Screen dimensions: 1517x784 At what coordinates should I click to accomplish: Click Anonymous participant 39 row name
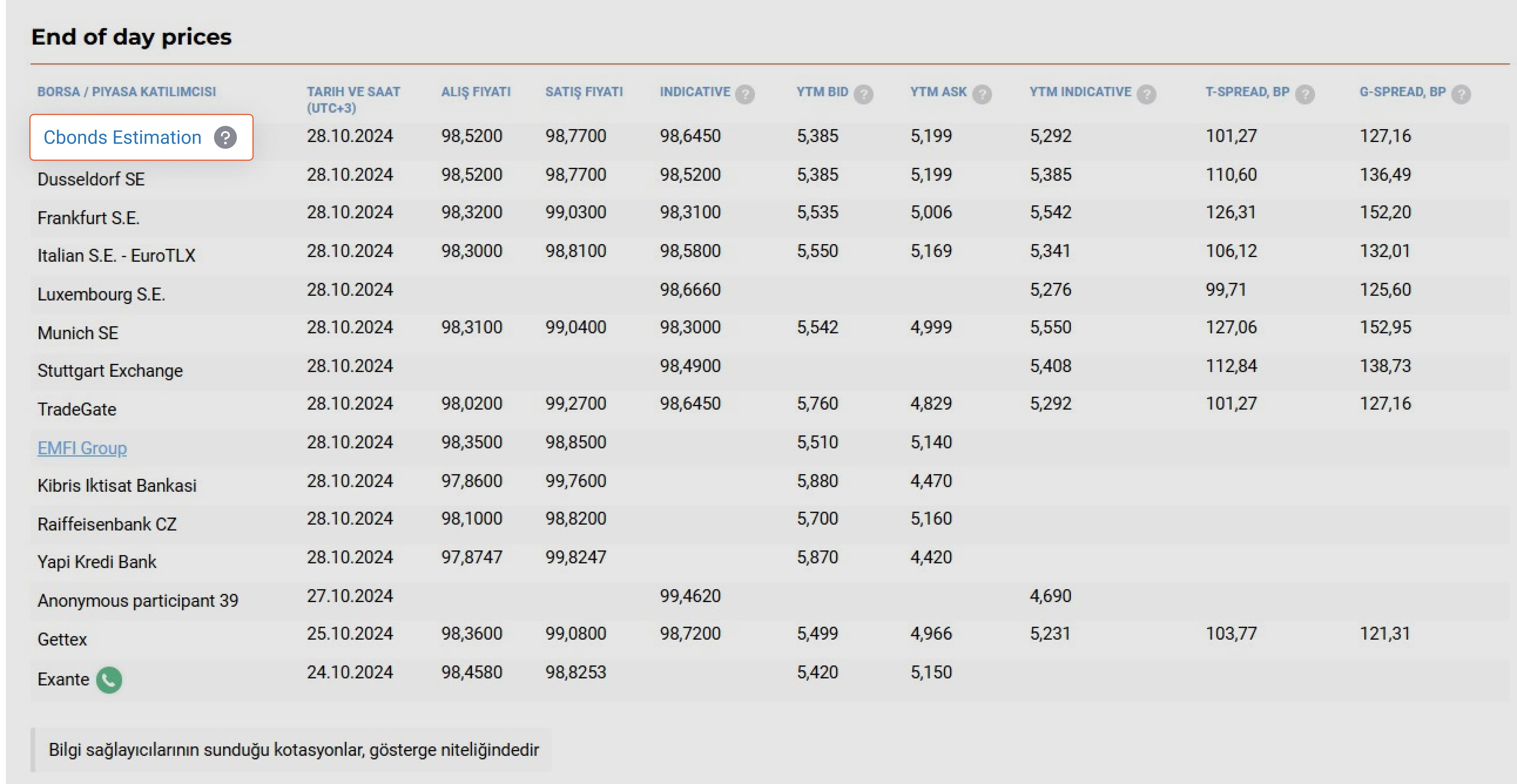[x=138, y=600]
